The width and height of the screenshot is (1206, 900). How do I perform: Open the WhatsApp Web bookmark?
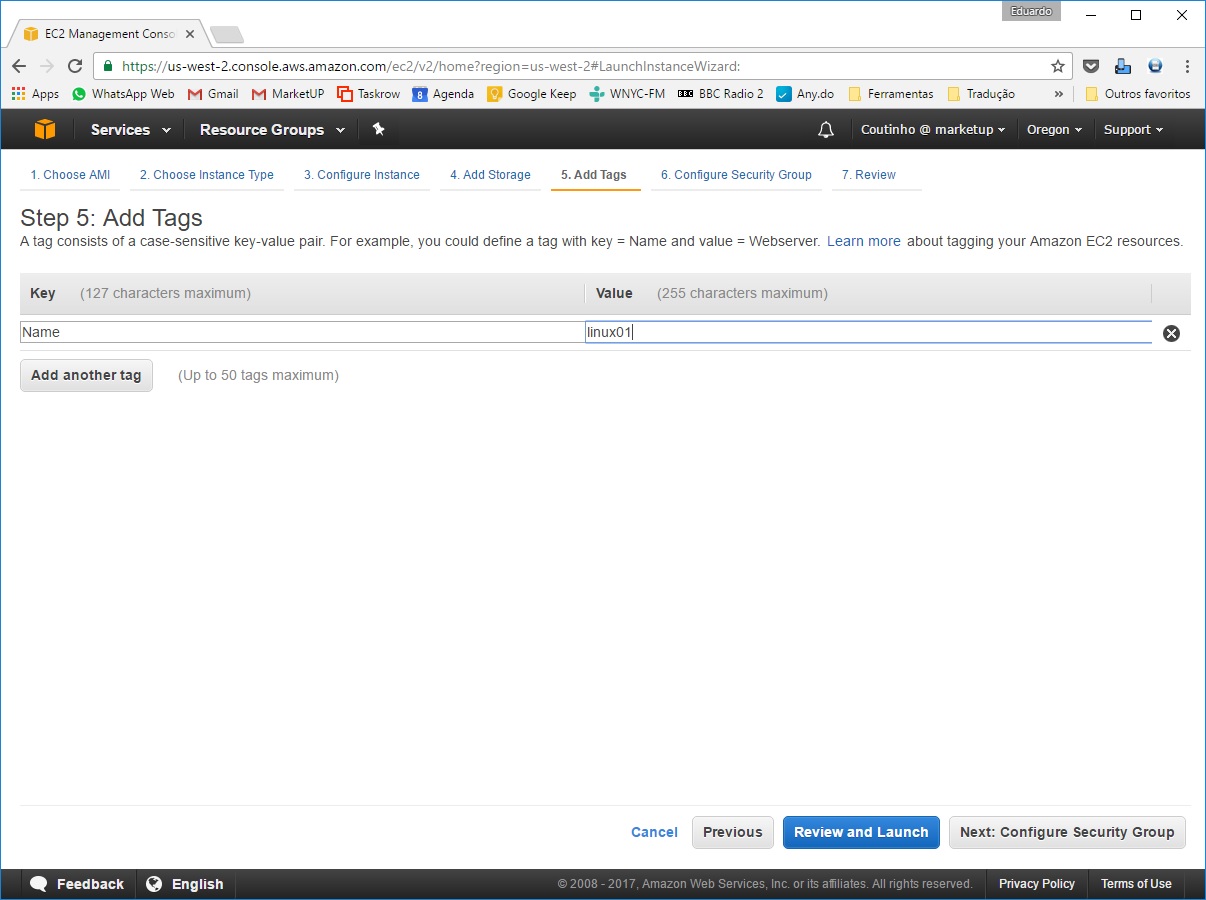click(x=123, y=94)
